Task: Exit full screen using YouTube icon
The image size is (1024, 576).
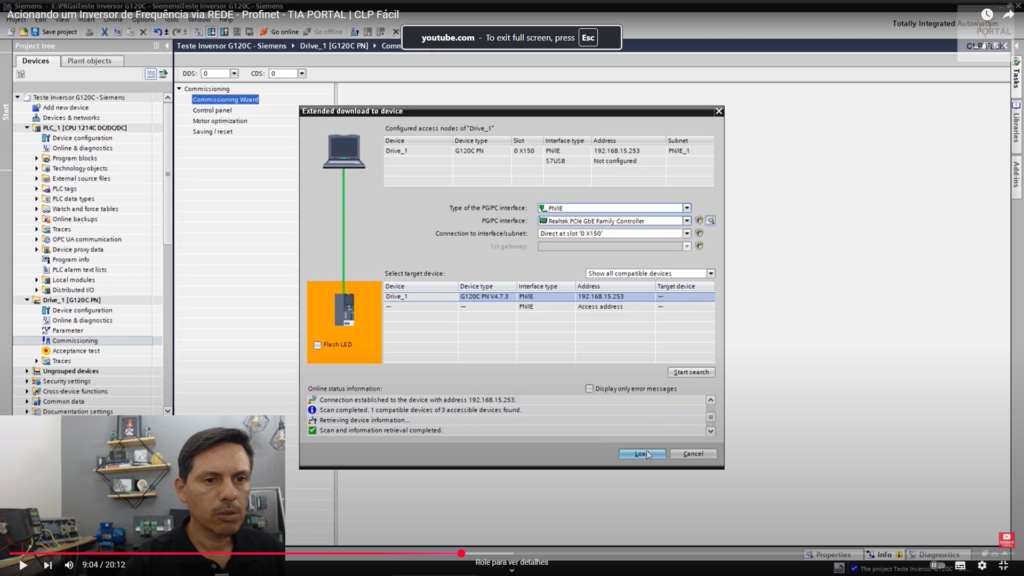Action: point(1004,566)
